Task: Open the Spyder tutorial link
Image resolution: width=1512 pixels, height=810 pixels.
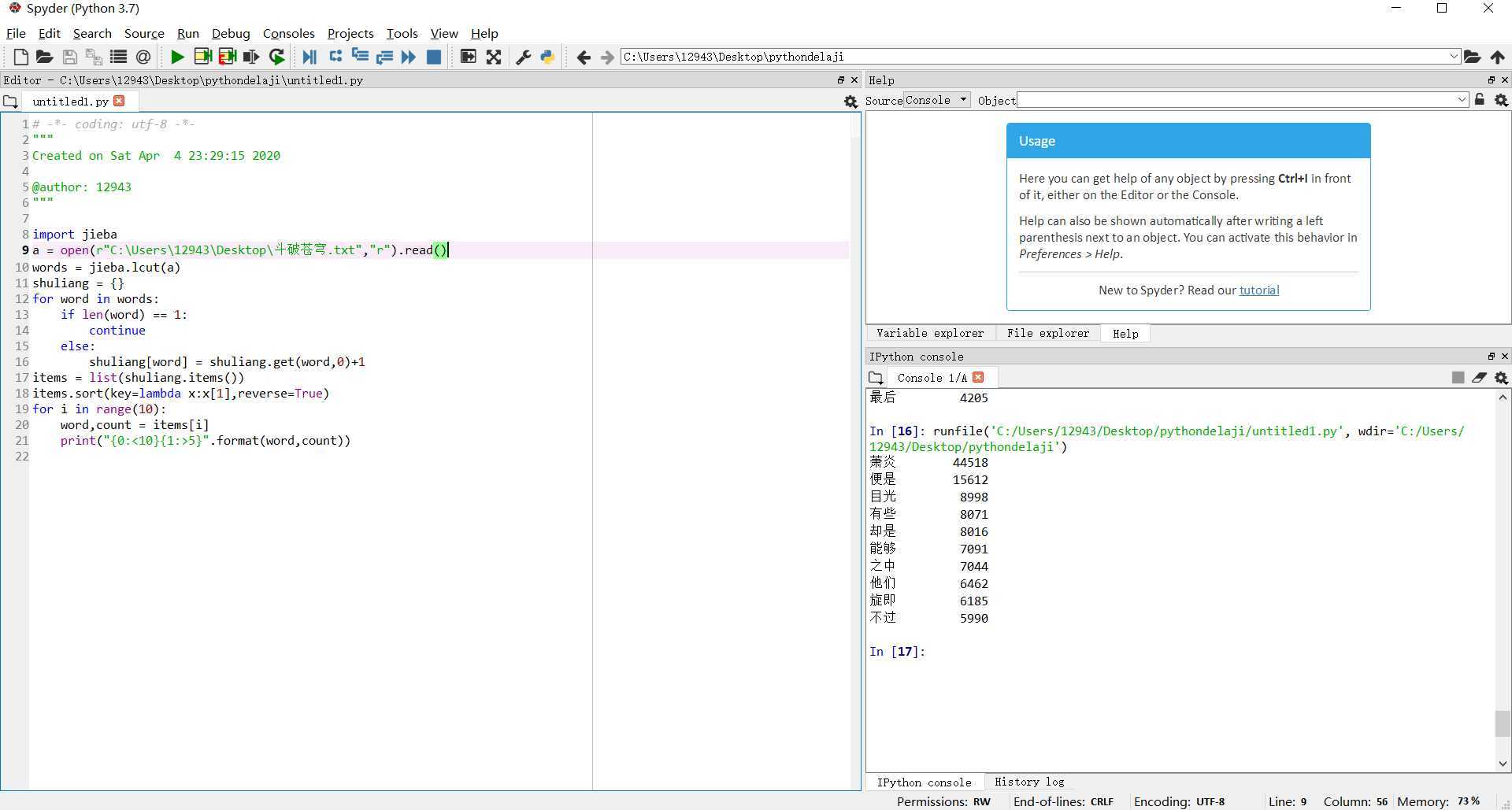Action: (1259, 290)
